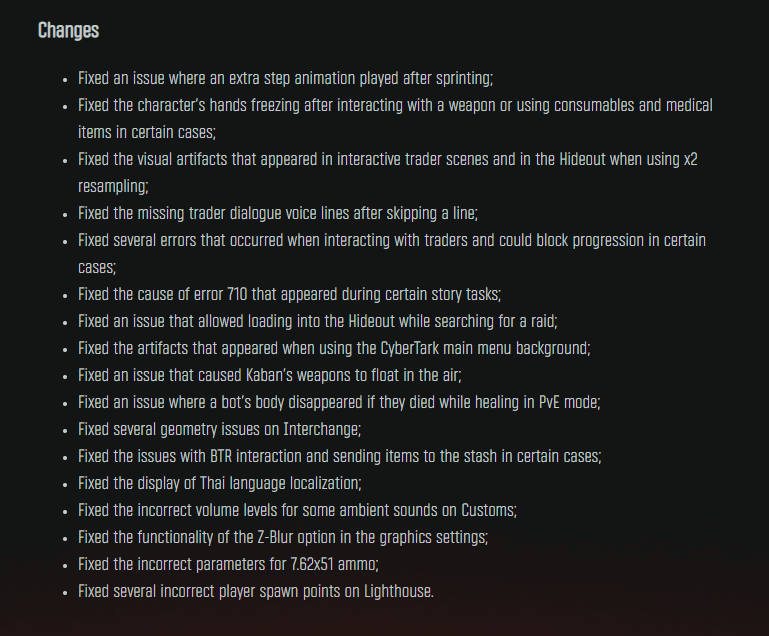Screen dimensions: 769x636
Task: Select the Z-Blur option graphics settings line
Action: pos(283,537)
